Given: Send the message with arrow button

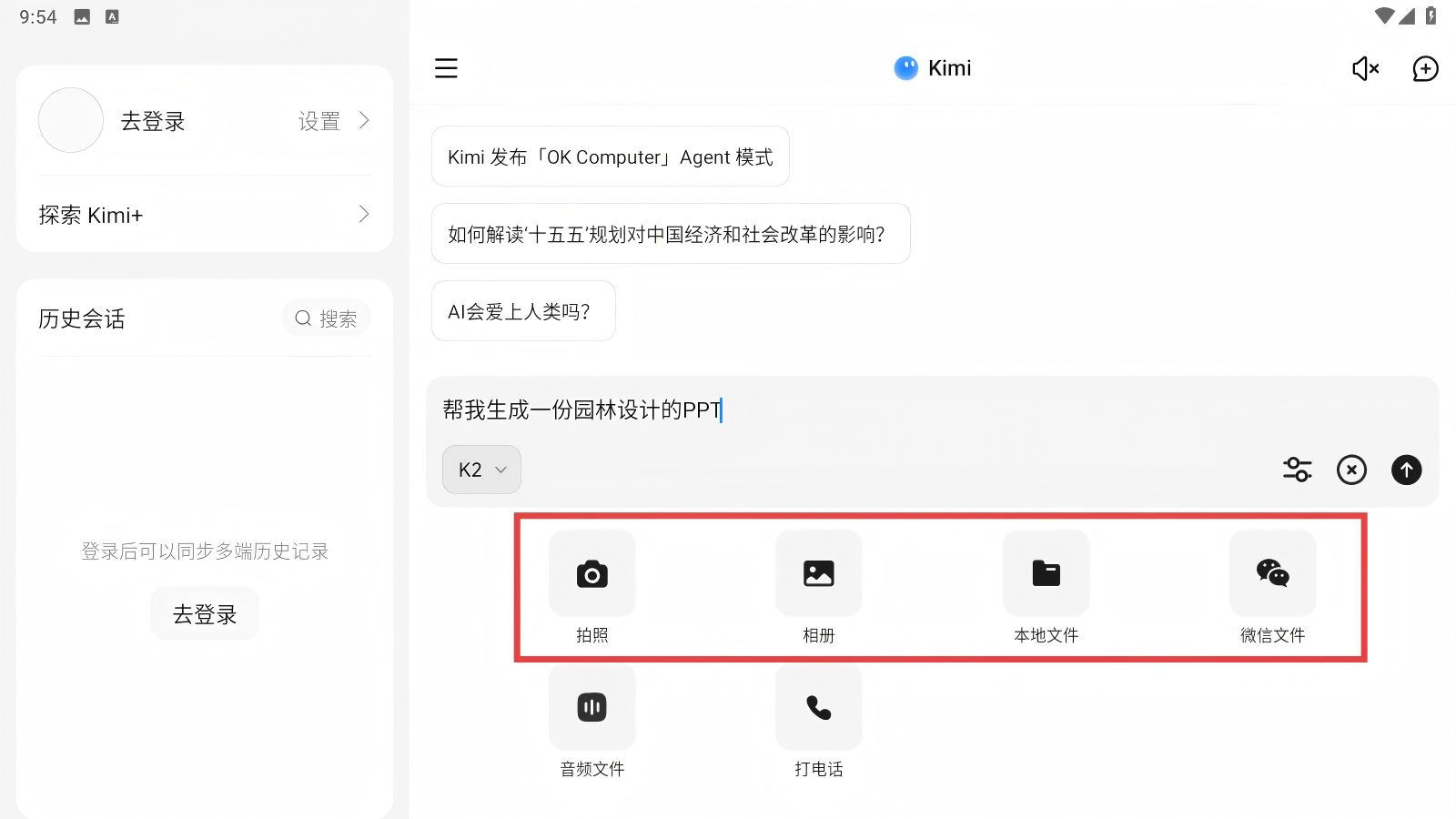Looking at the screenshot, I should click(1406, 470).
